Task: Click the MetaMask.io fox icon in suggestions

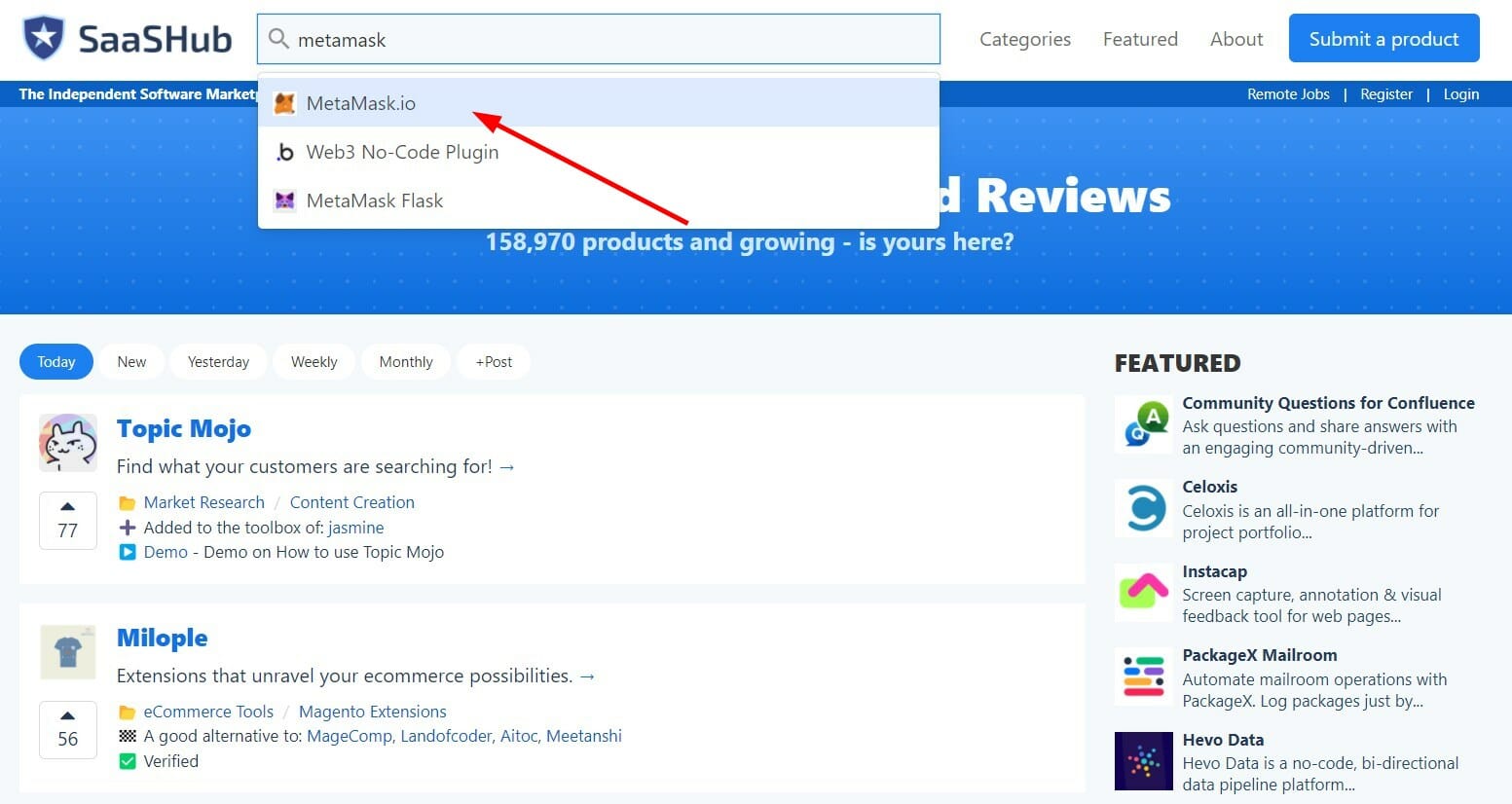Action: pyautogui.click(x=284, y=103)
